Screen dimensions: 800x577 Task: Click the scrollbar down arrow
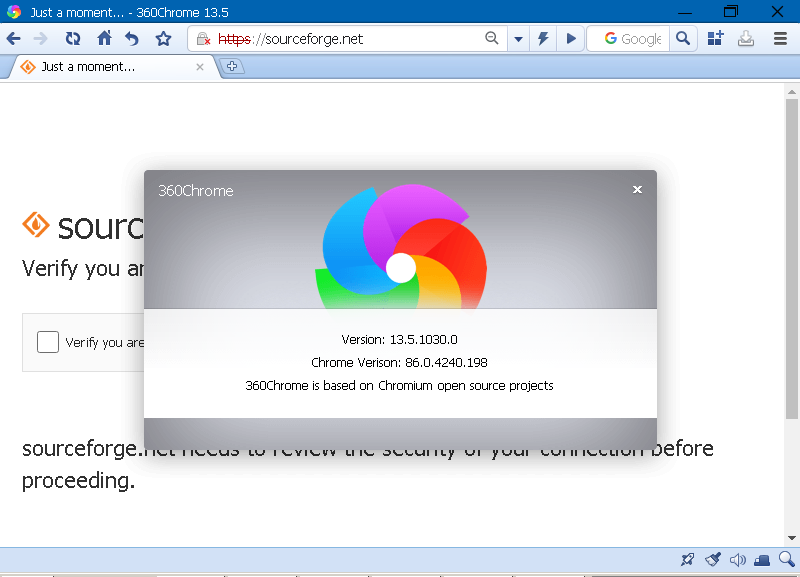pos(792,538)
